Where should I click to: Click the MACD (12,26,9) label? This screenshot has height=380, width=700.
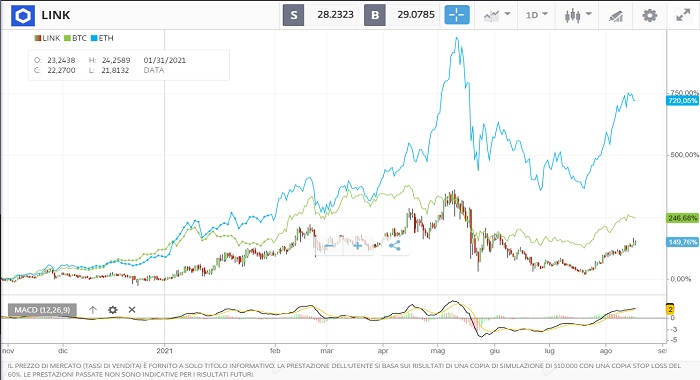point(42,310)
